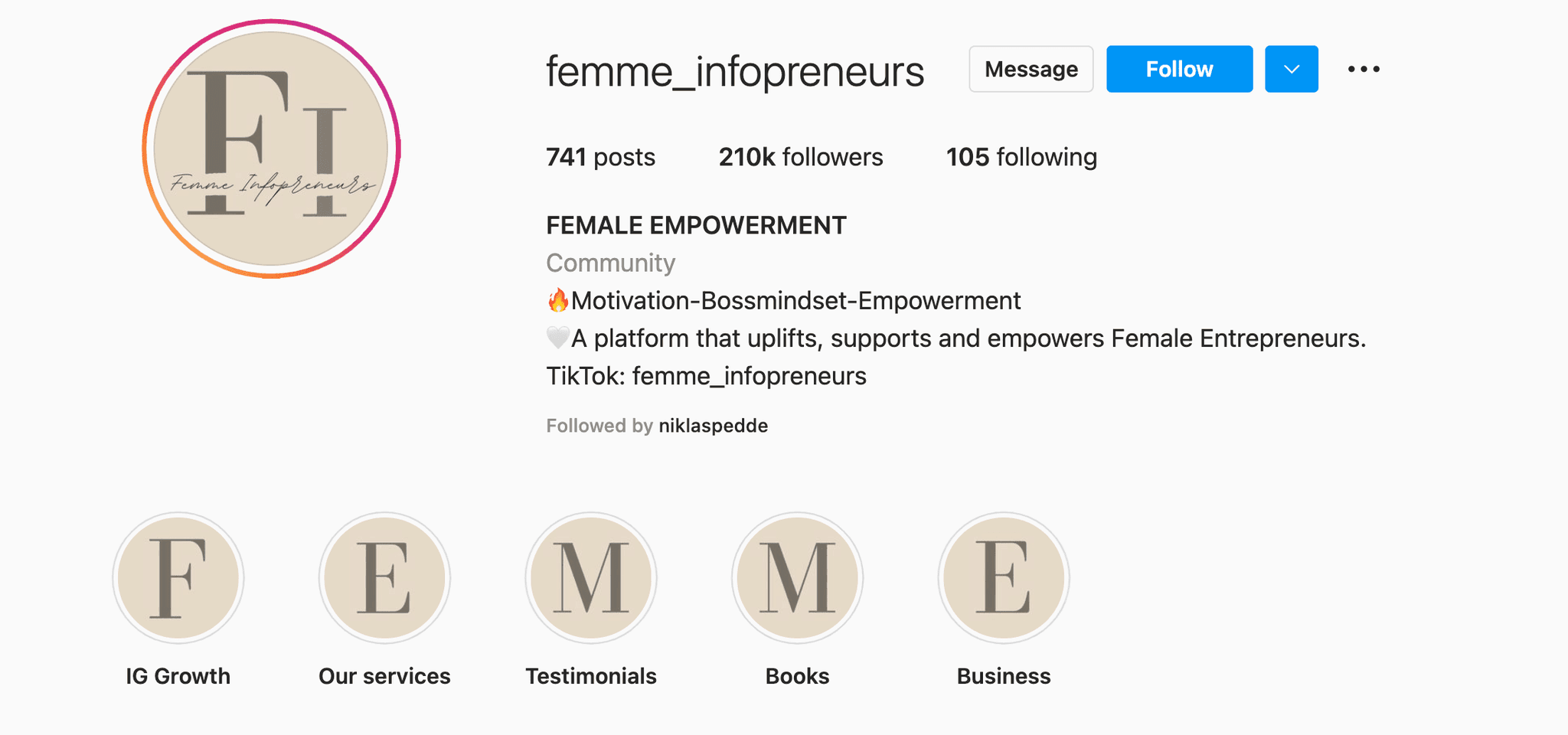Click the blue Follow button
This screenshot has width=1568, height=735.
pyautogui.click(x=1179, y=69)
